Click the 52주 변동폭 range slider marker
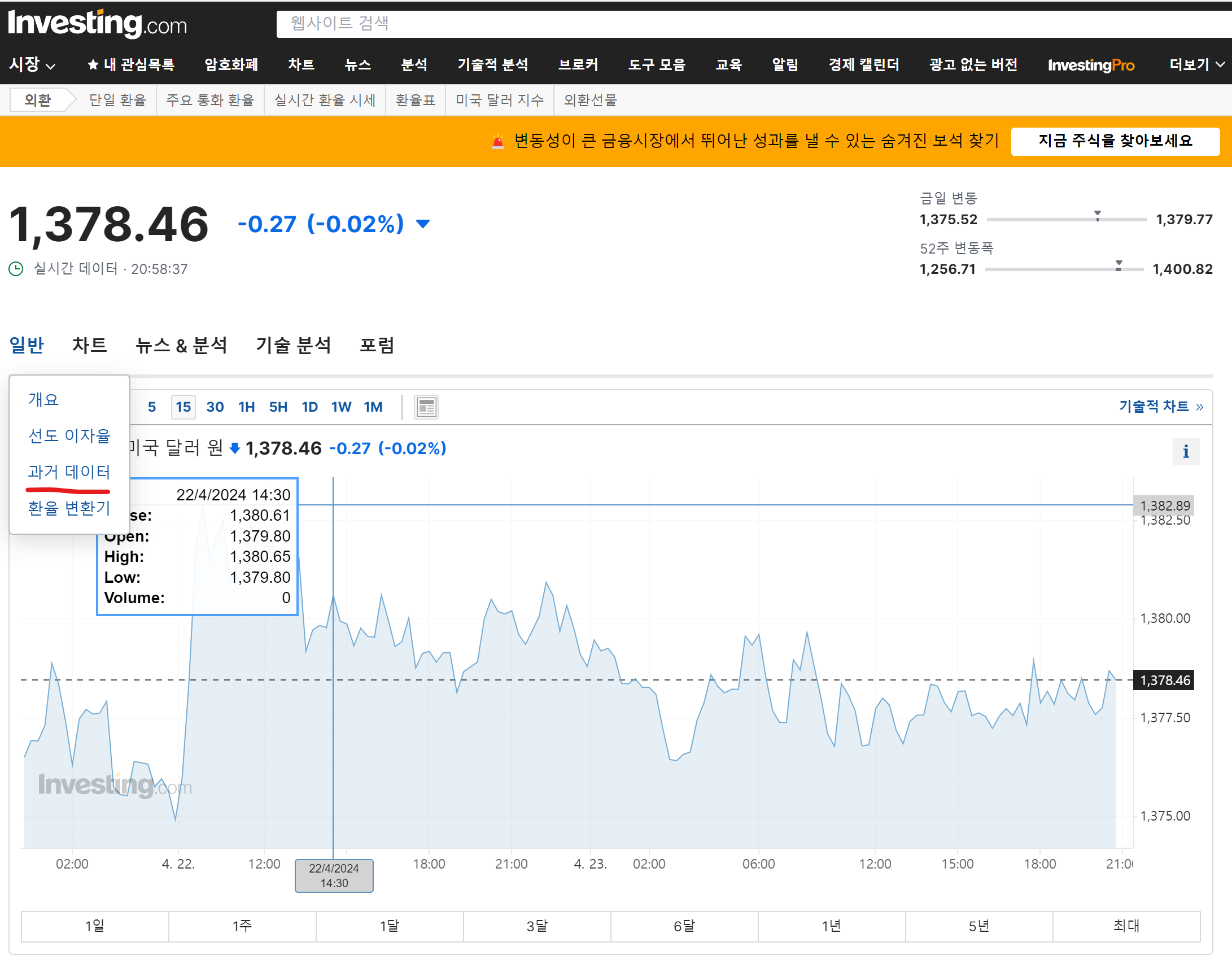The height and width of the screenshot is (977, 1232). pos(1119,265)
